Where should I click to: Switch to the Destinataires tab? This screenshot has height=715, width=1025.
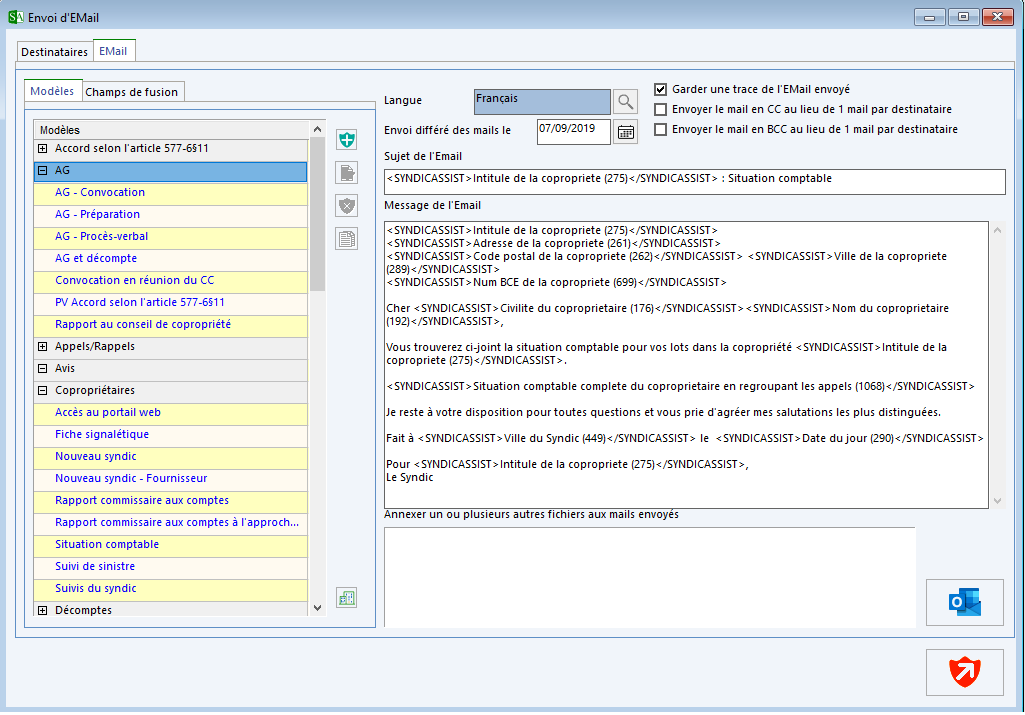point(54,52)
